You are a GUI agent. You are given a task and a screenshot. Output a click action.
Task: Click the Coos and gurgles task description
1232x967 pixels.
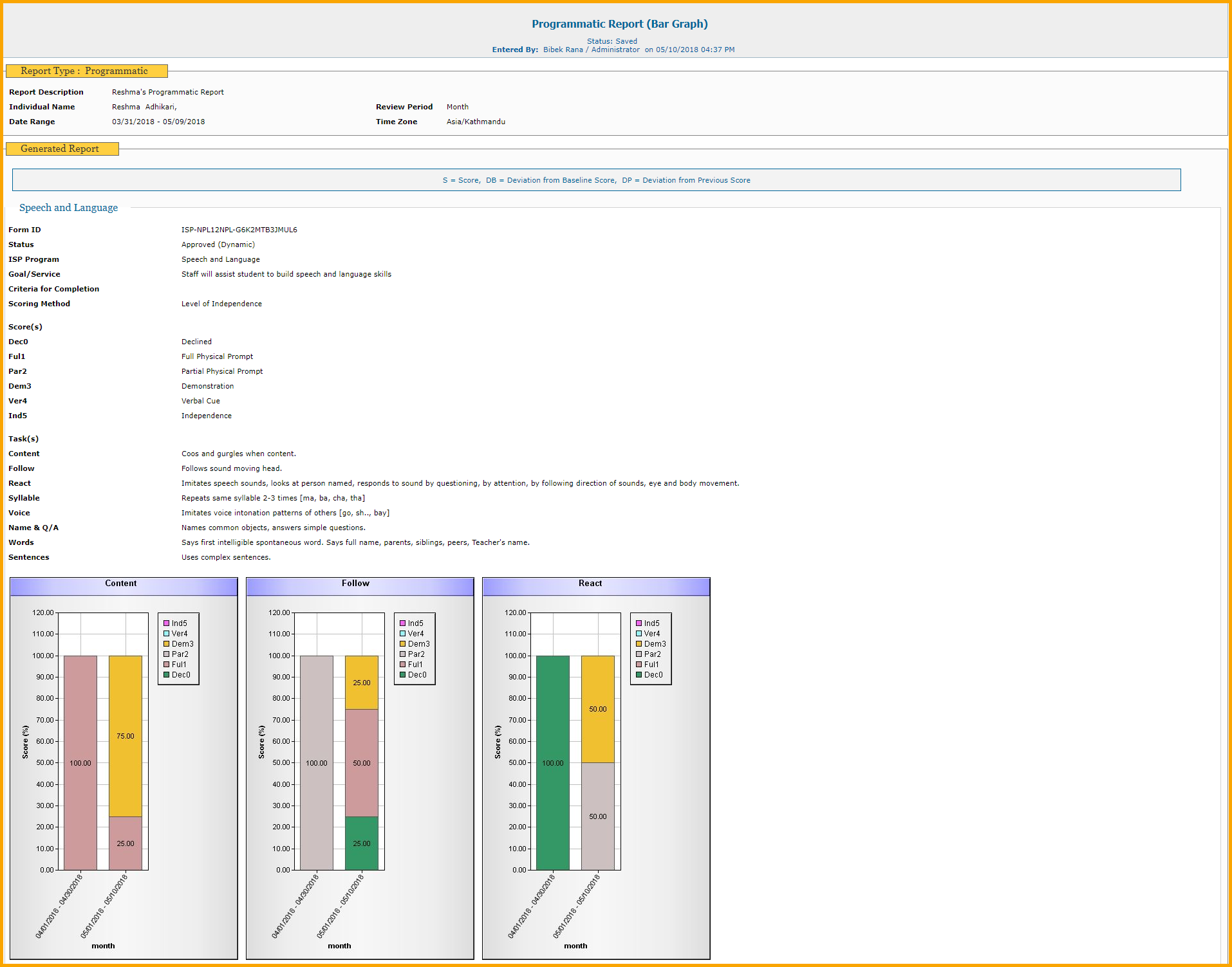pyautogui.click(x=238, y=454)
